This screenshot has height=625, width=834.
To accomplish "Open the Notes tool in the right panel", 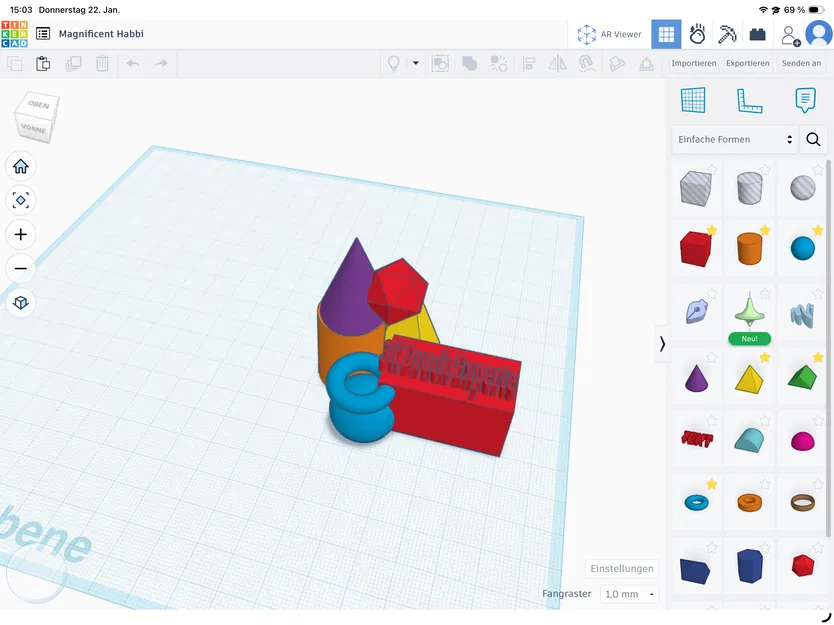I will click(x=805, y=100).
